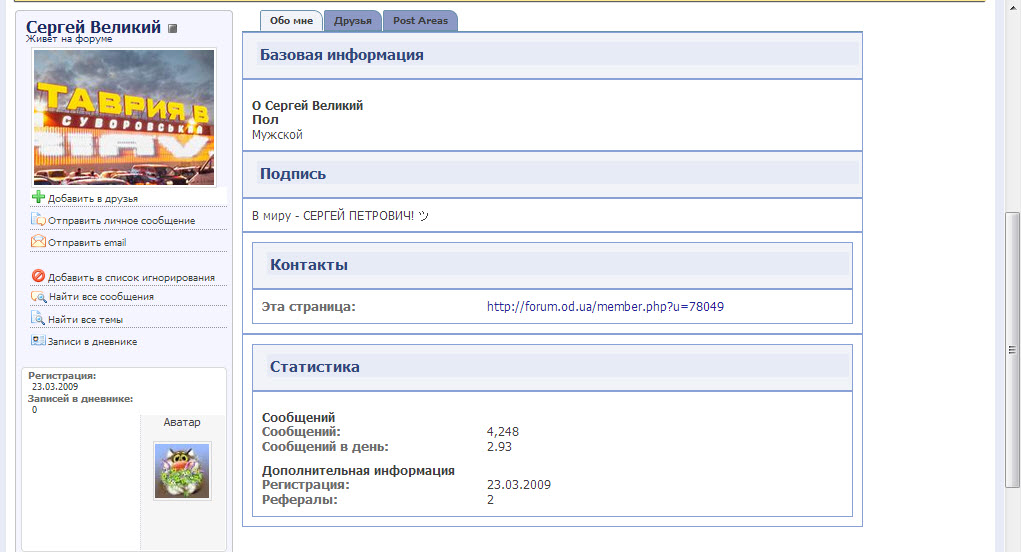
Task: Click the cat avatar image
Action: tap(182, 471)
